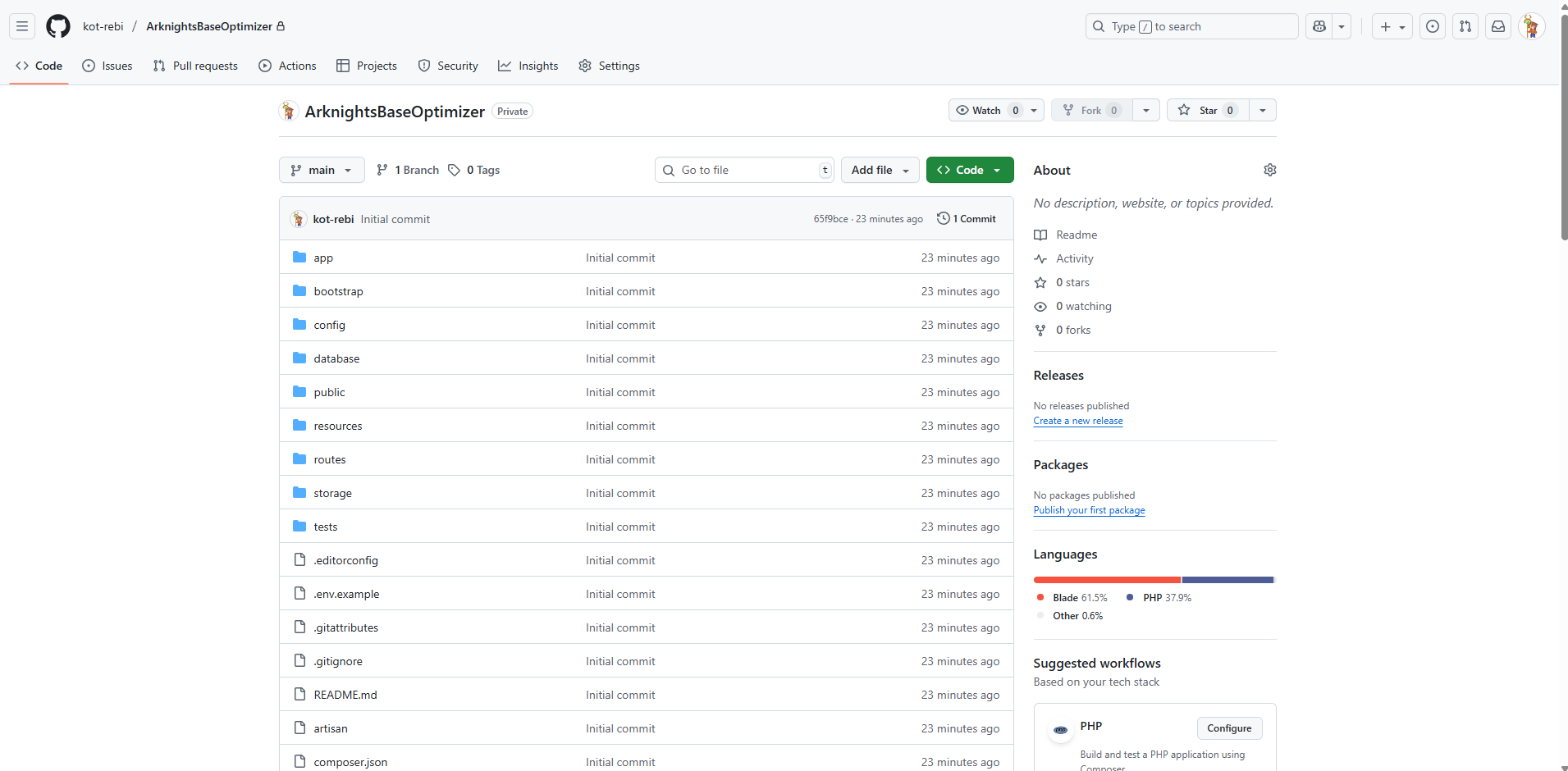Expand the Copilot dropdown arrow

[x=1342, y=26]
